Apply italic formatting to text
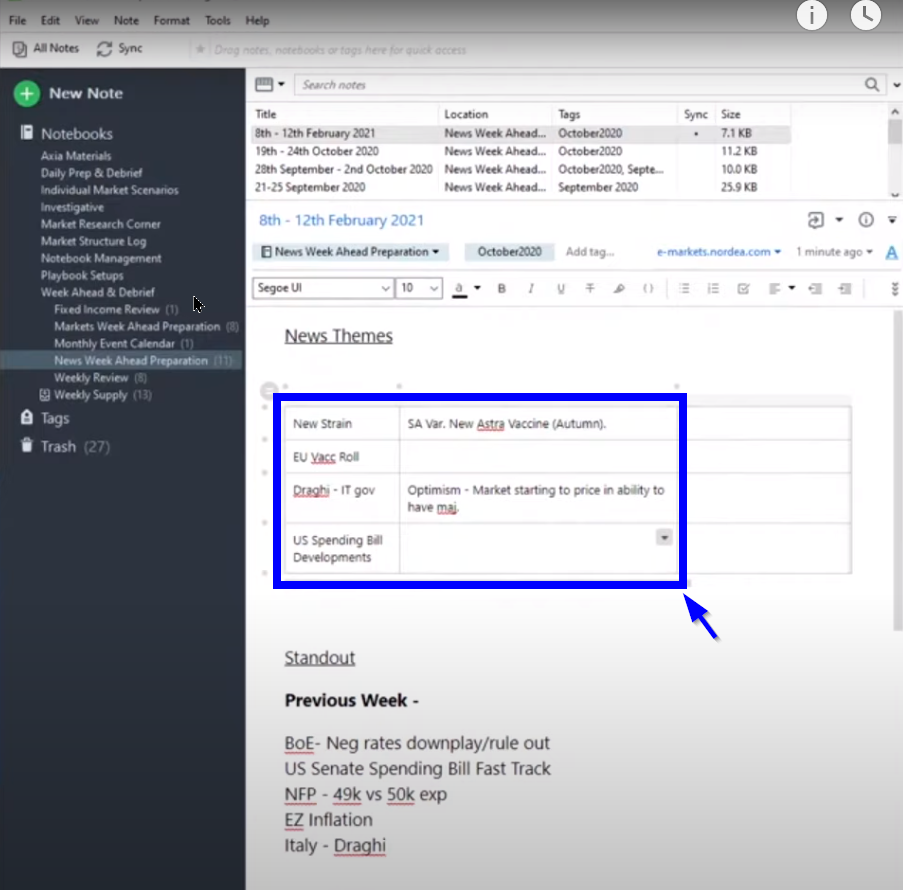The height and width of the screenshot is (890, 903). click(531, 289)
